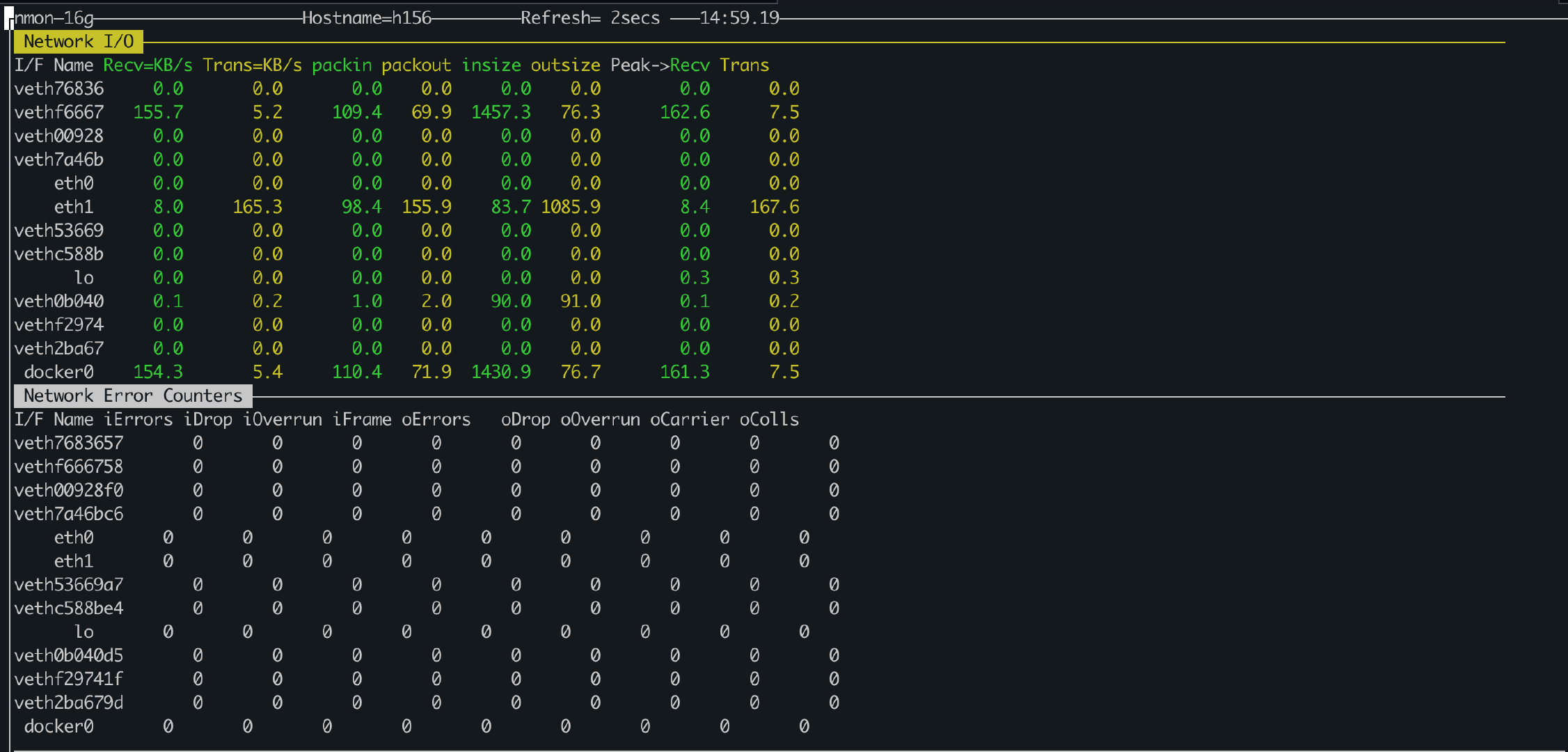Click the Peak->Recv column header
Viewport: 1568px width, 752px height.
660,65
